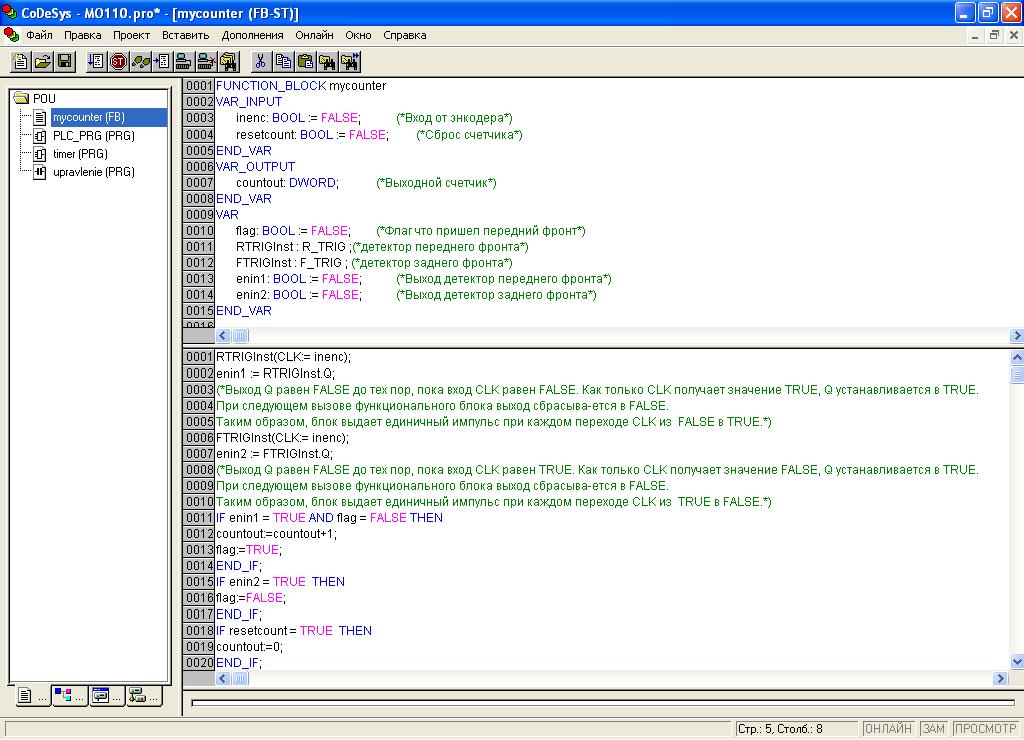Click the Global Search folders-with-binoculars icon
Viewport: 1024px width, 740px height.
click(x=229, y=62)
